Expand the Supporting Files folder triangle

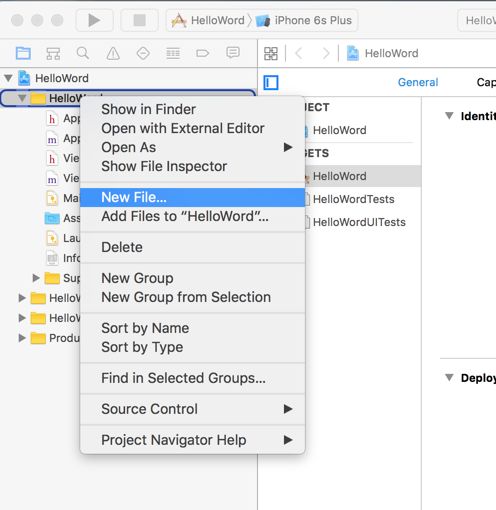click(x=36, y=278)
